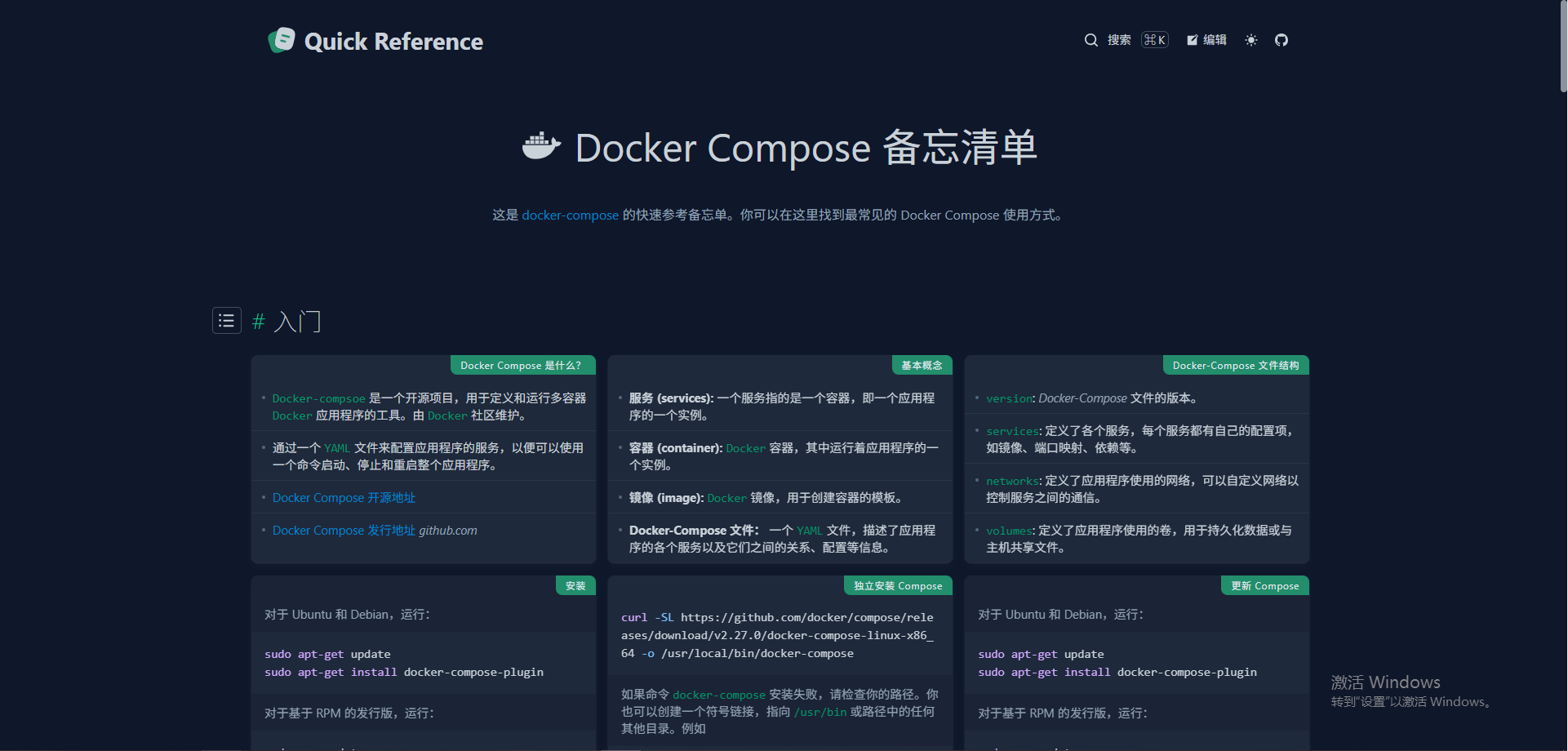Open Docker Compose 开源地址 link

point(344,498)
